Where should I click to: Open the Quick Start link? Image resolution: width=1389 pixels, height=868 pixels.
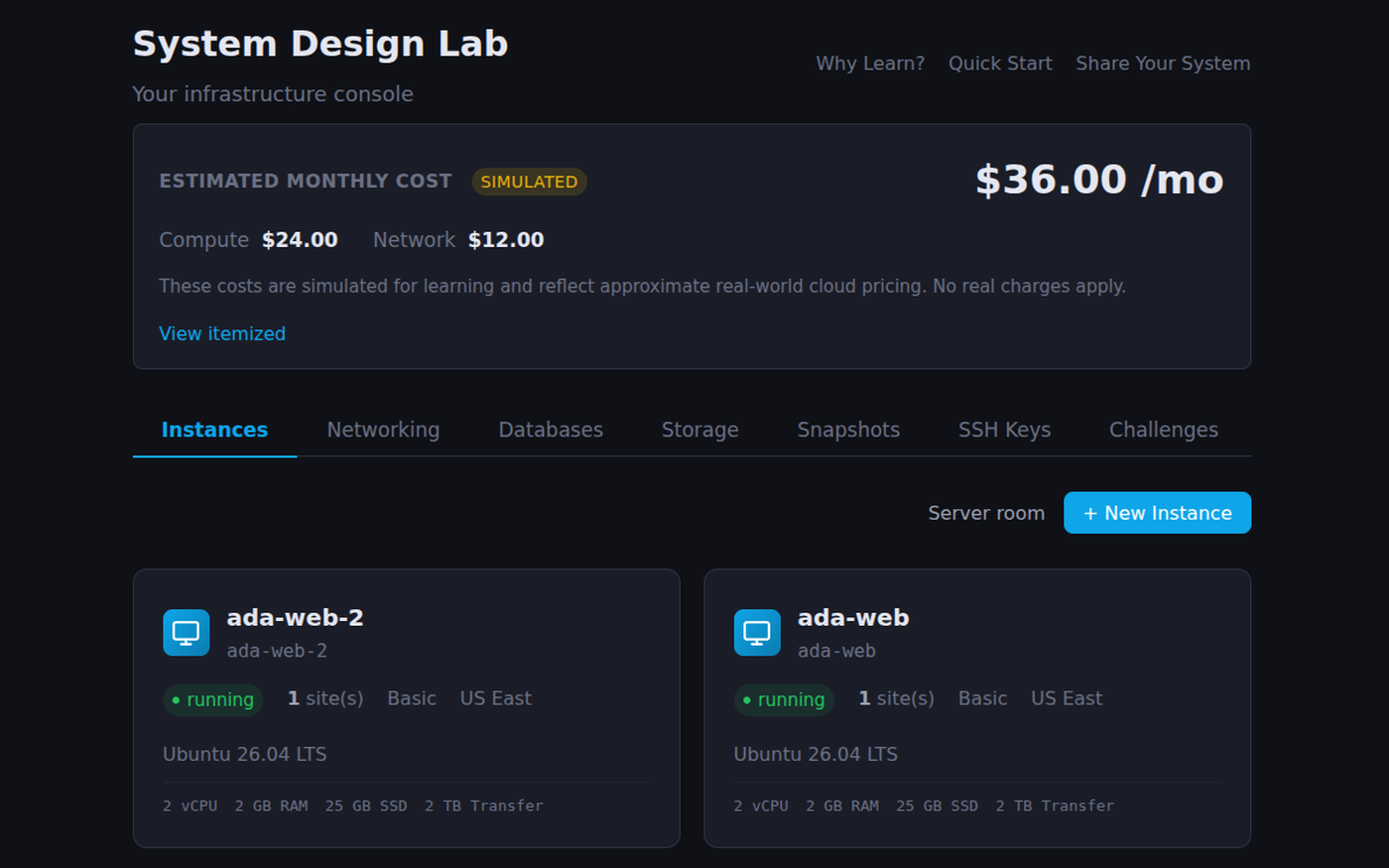[x=1000, y=63]
